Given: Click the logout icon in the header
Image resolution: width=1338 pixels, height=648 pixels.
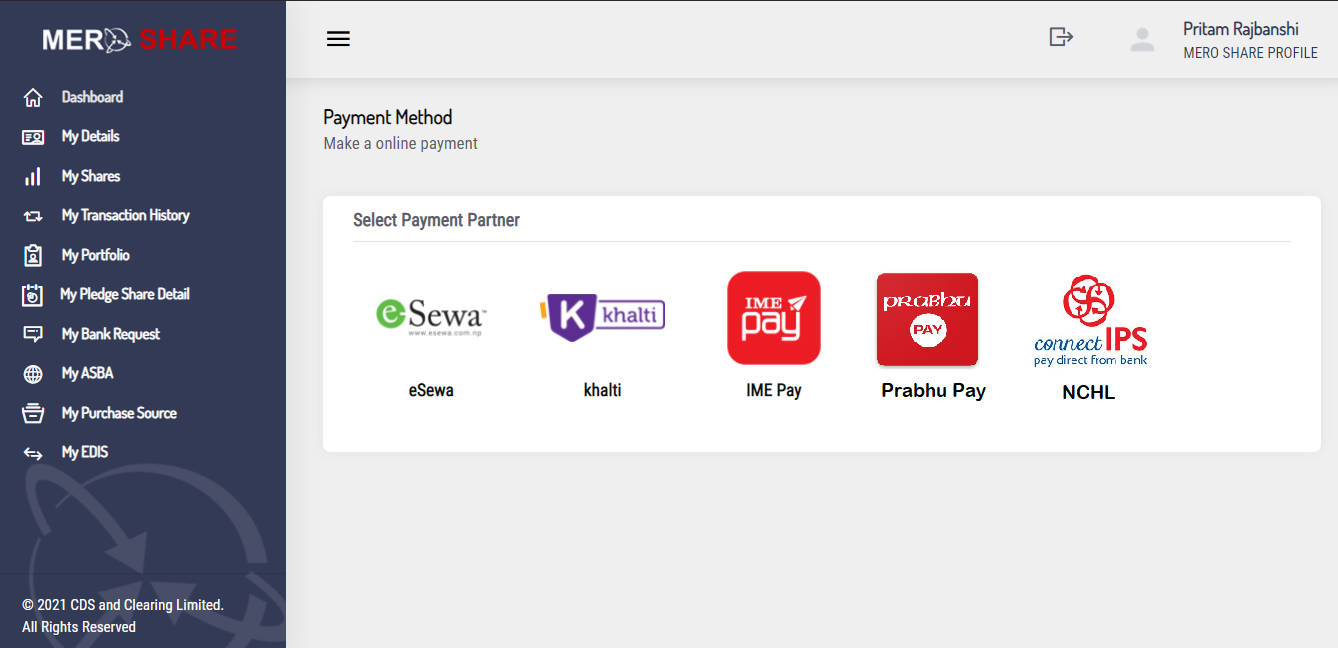Looking at the screenshot, I should [x=1060, y=37].
